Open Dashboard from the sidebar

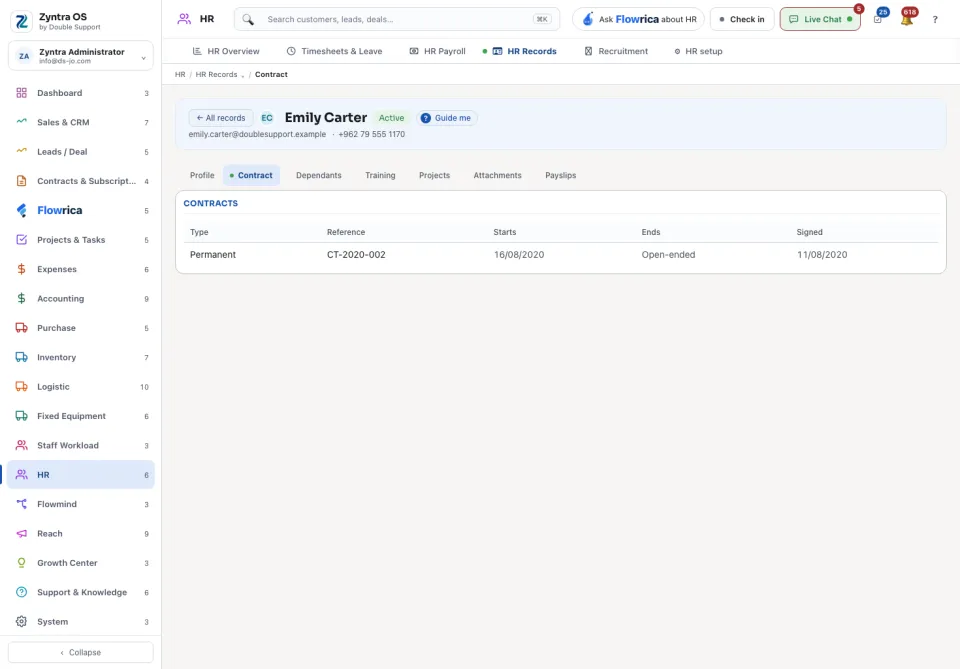[81, 93]
